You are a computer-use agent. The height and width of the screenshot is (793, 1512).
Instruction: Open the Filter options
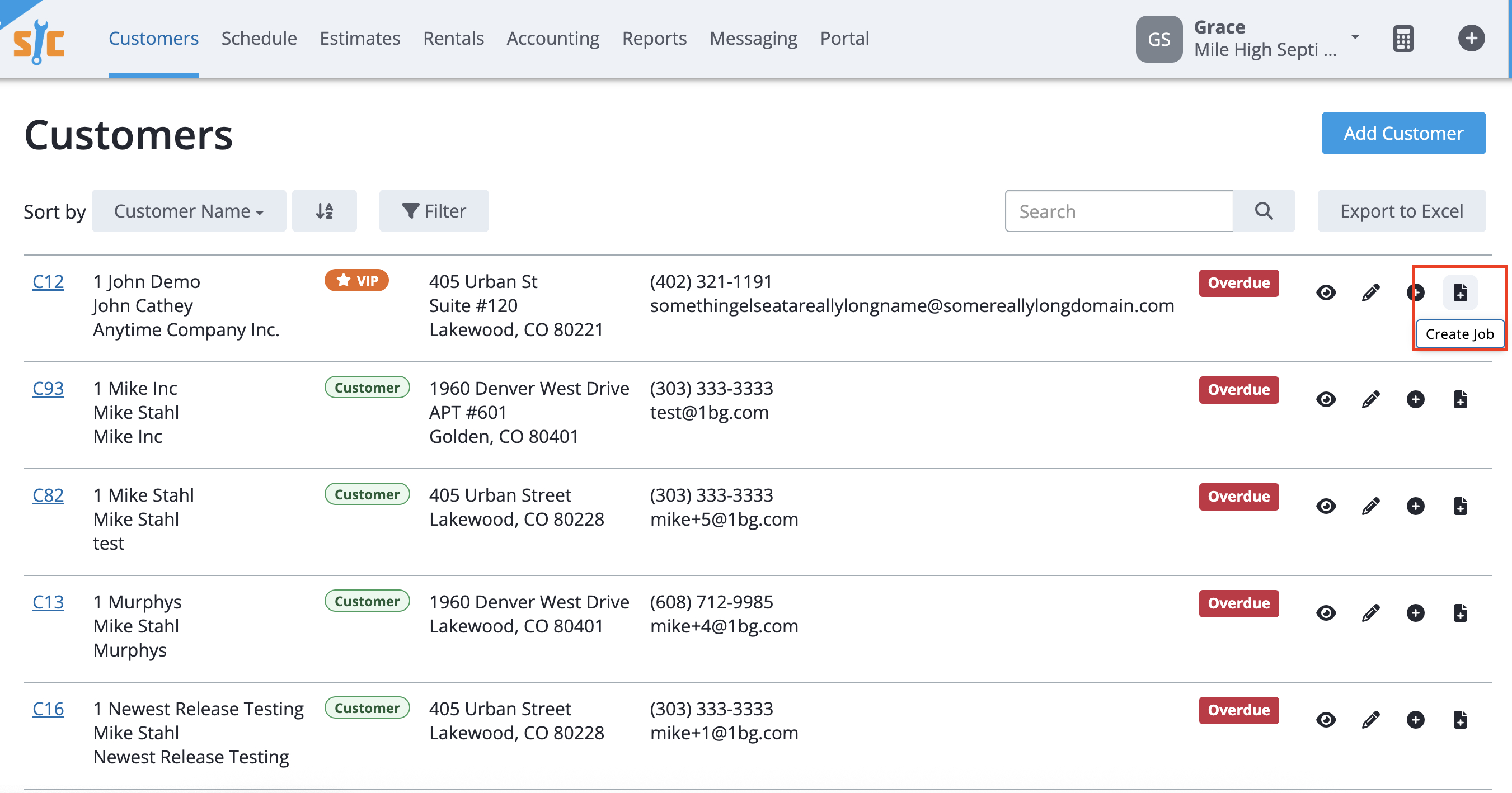[x=434, y=211]
